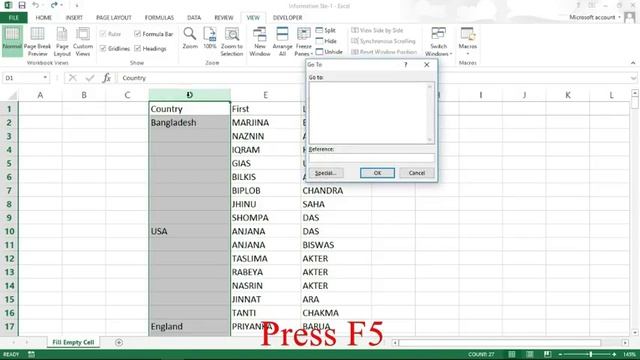Open the Customize Quick Access Toolbar dropdown
Screen dimensions: 640x360
pyautogui.click(x=77, y=6)
